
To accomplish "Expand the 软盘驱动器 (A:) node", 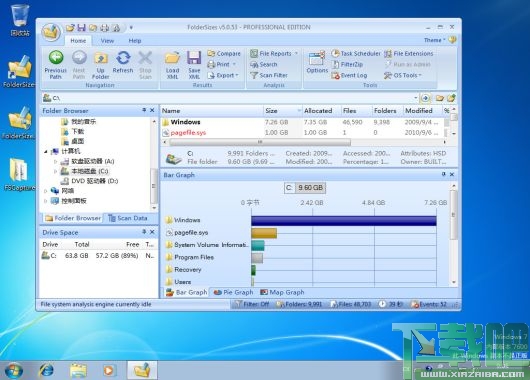I will pyautogui.click(x=55, y=162).
